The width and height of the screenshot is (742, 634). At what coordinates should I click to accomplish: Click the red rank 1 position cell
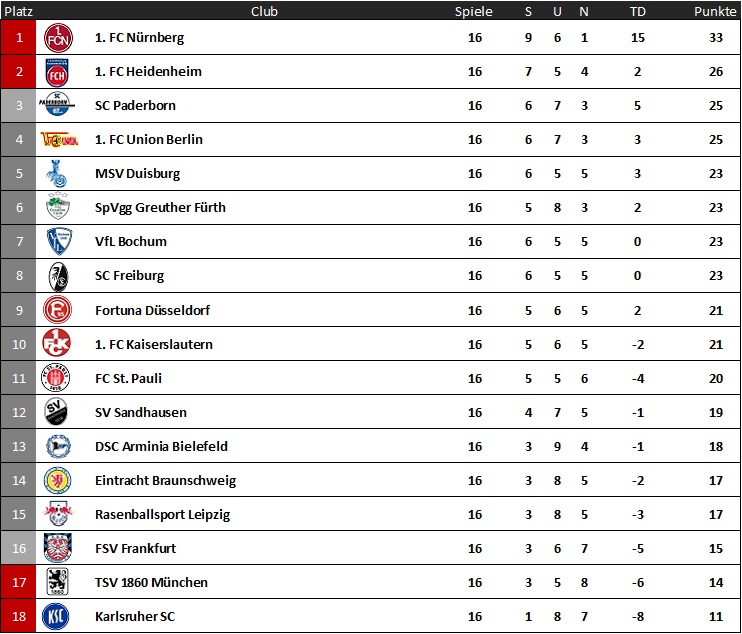(x=18, y=37)
